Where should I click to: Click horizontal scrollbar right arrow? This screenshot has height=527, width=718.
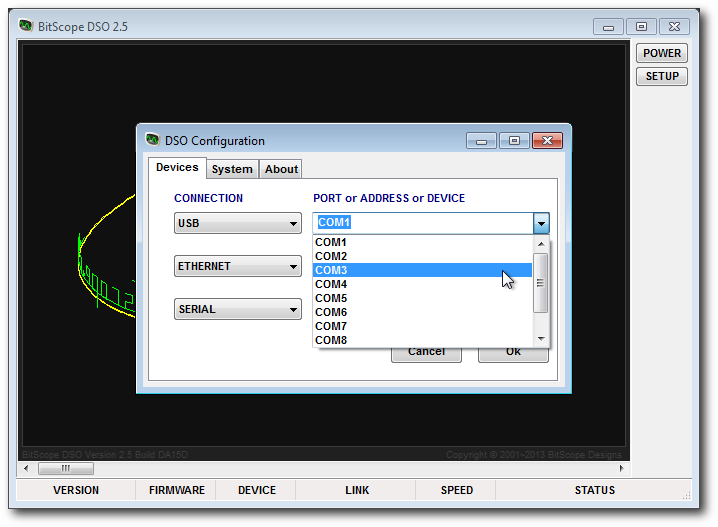coord(621,468)
